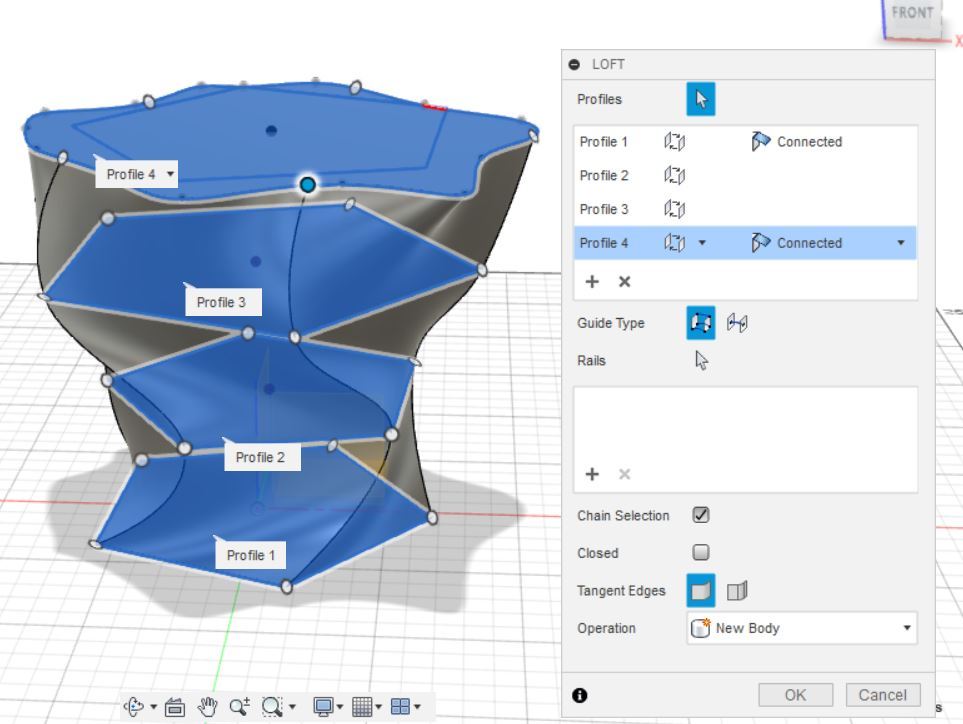Remove rail with the greyed X icon
Image resolution: width=963 pixels, height=724 pixels.
[625, 473]
